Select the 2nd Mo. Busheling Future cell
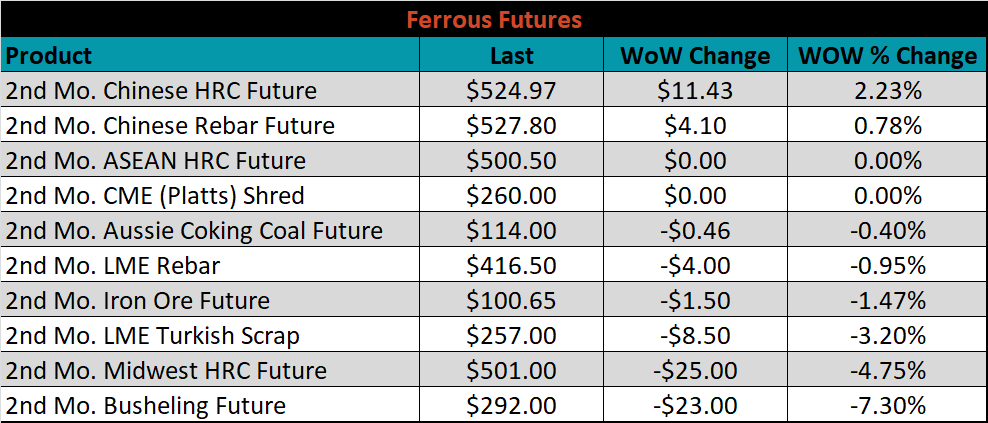This screenshot has width=988, height=423. (210, 404)
